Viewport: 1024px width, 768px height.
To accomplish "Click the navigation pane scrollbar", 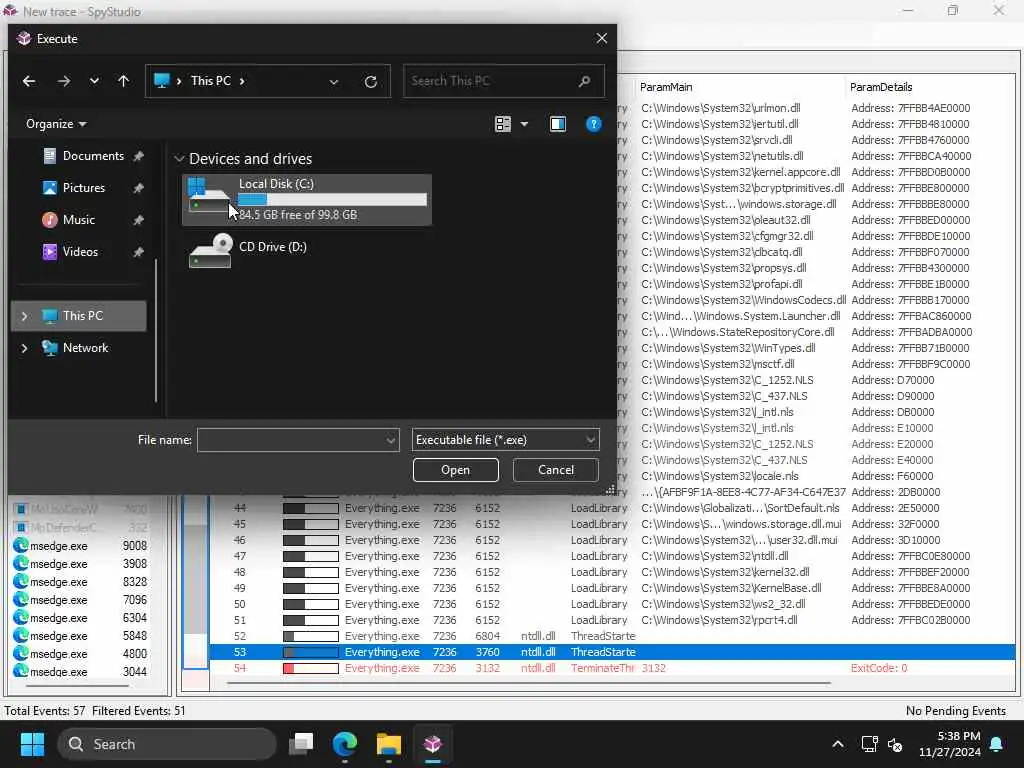I will click(156, 330).
